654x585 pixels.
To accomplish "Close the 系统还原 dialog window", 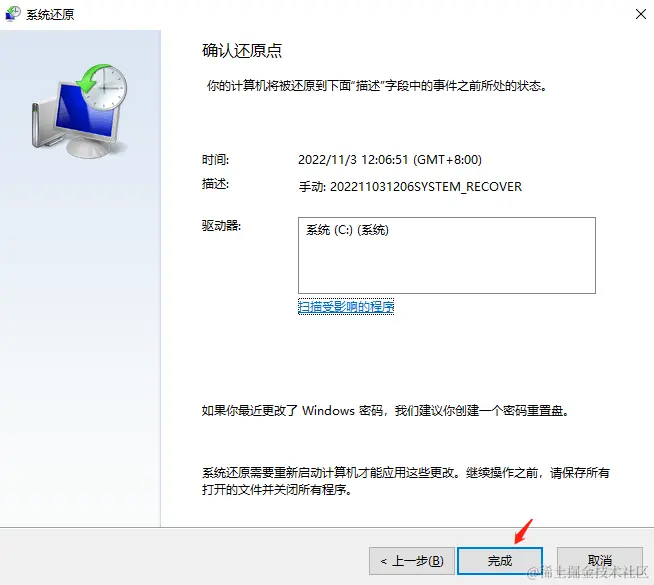I will [641, 14].
